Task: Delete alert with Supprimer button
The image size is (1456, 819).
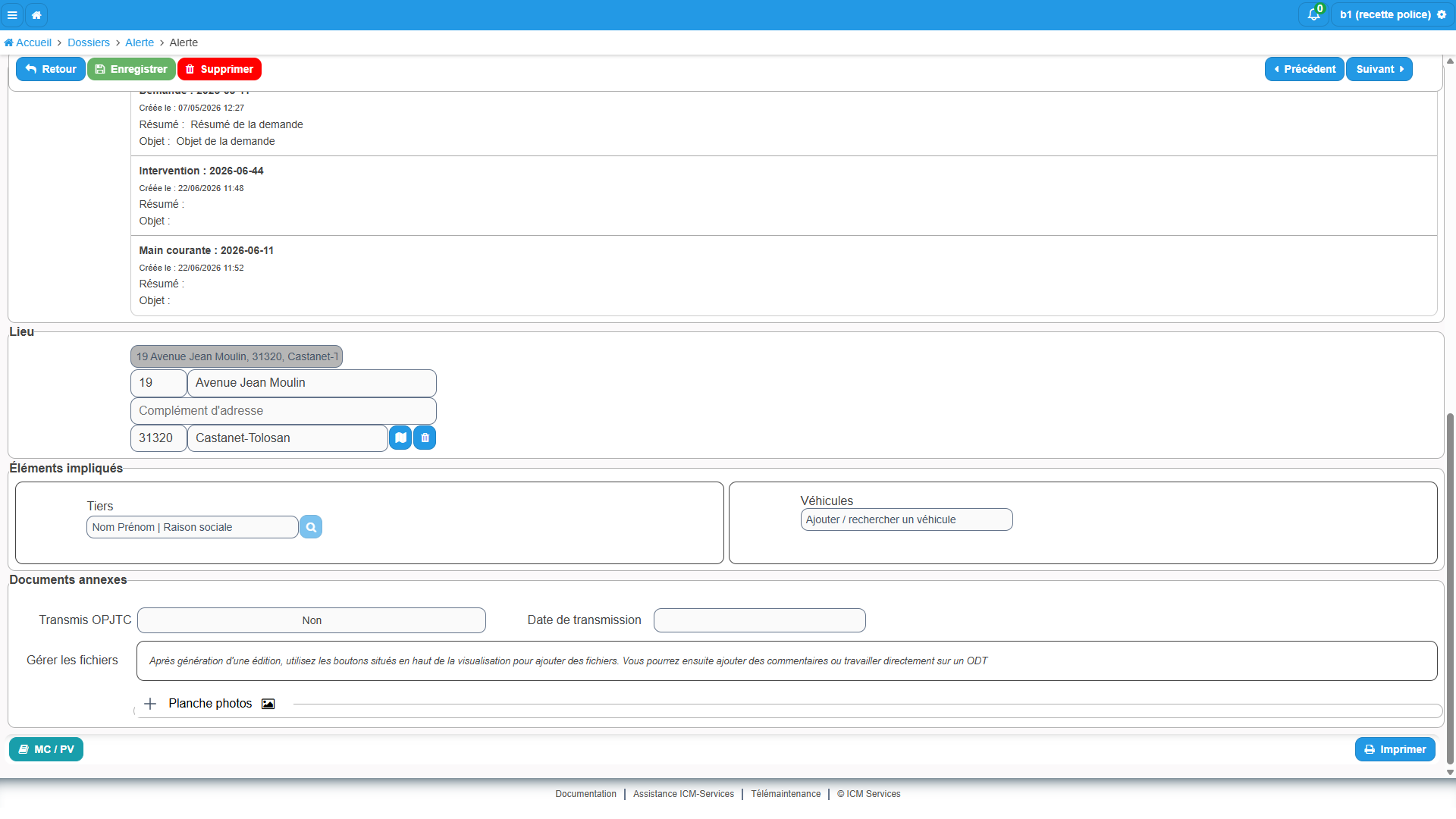Action: [219, 69]
